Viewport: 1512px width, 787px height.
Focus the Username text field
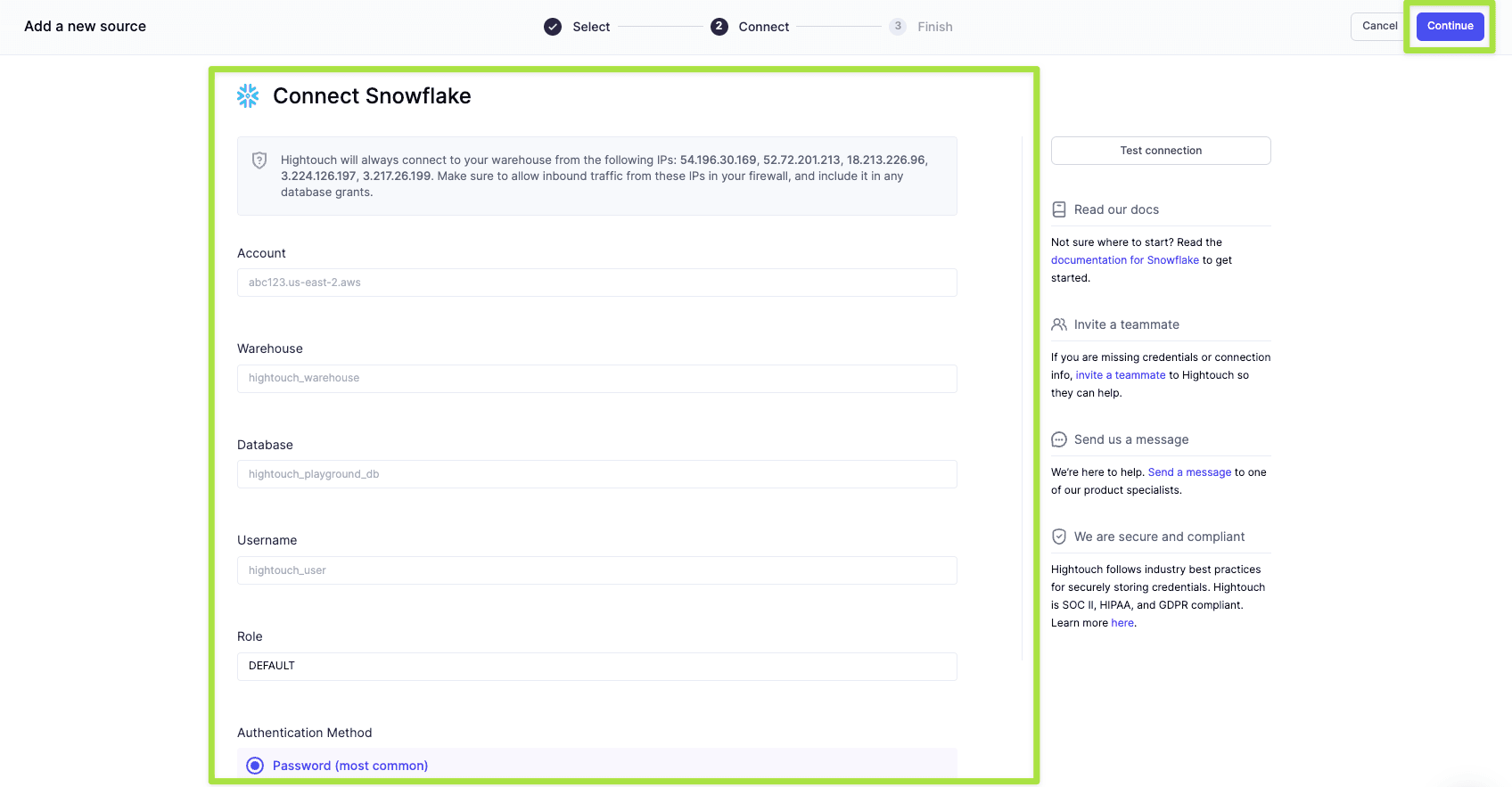coord(596,570)
